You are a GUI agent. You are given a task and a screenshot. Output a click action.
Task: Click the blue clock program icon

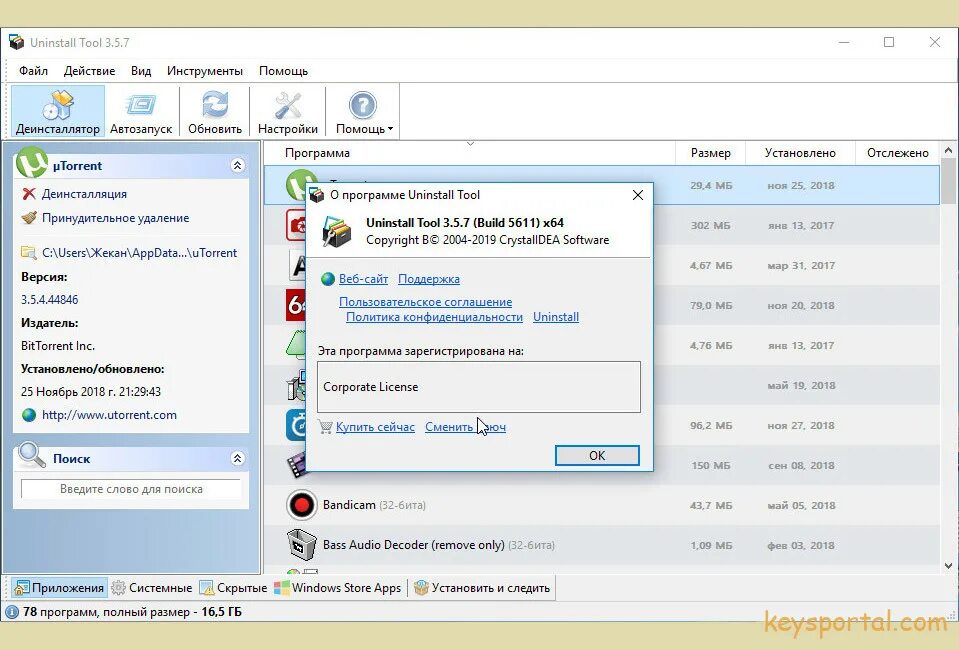(296, 425)
